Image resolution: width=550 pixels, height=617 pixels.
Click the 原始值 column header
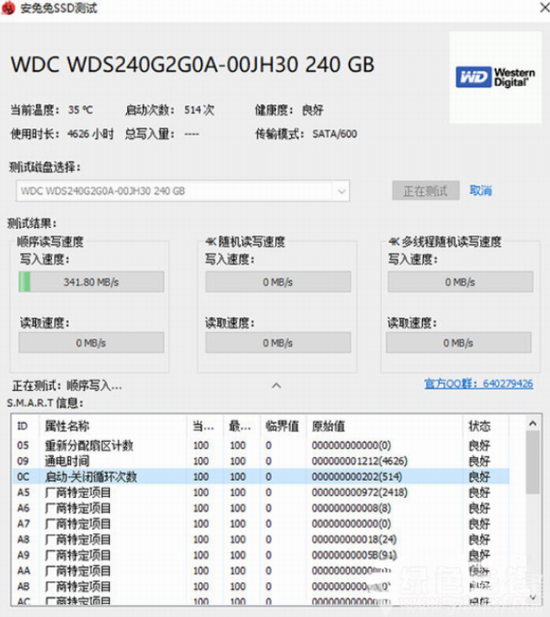coord(384,426)
